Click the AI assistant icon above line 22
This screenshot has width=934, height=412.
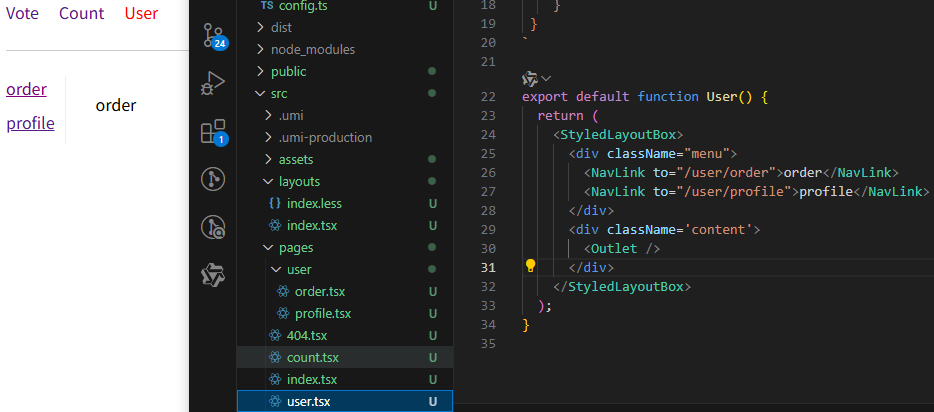(529, 78)
